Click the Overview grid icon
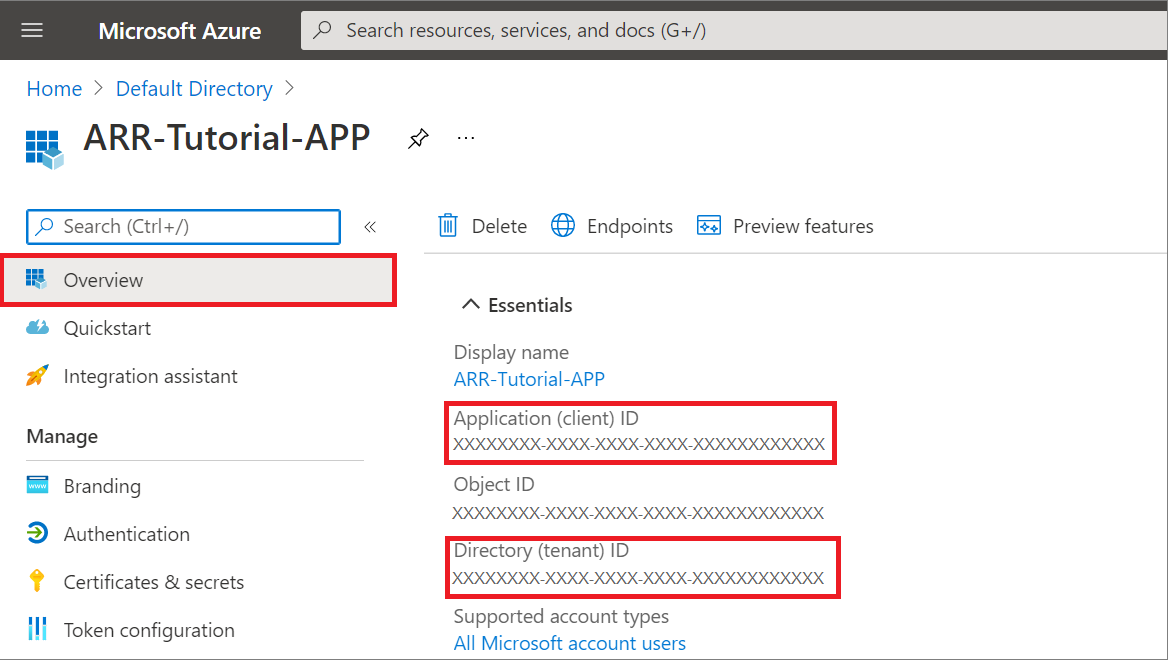Image resolution: width=1168 pixels, height=660 pixels. pyautogui.click(x=36, y=279)
